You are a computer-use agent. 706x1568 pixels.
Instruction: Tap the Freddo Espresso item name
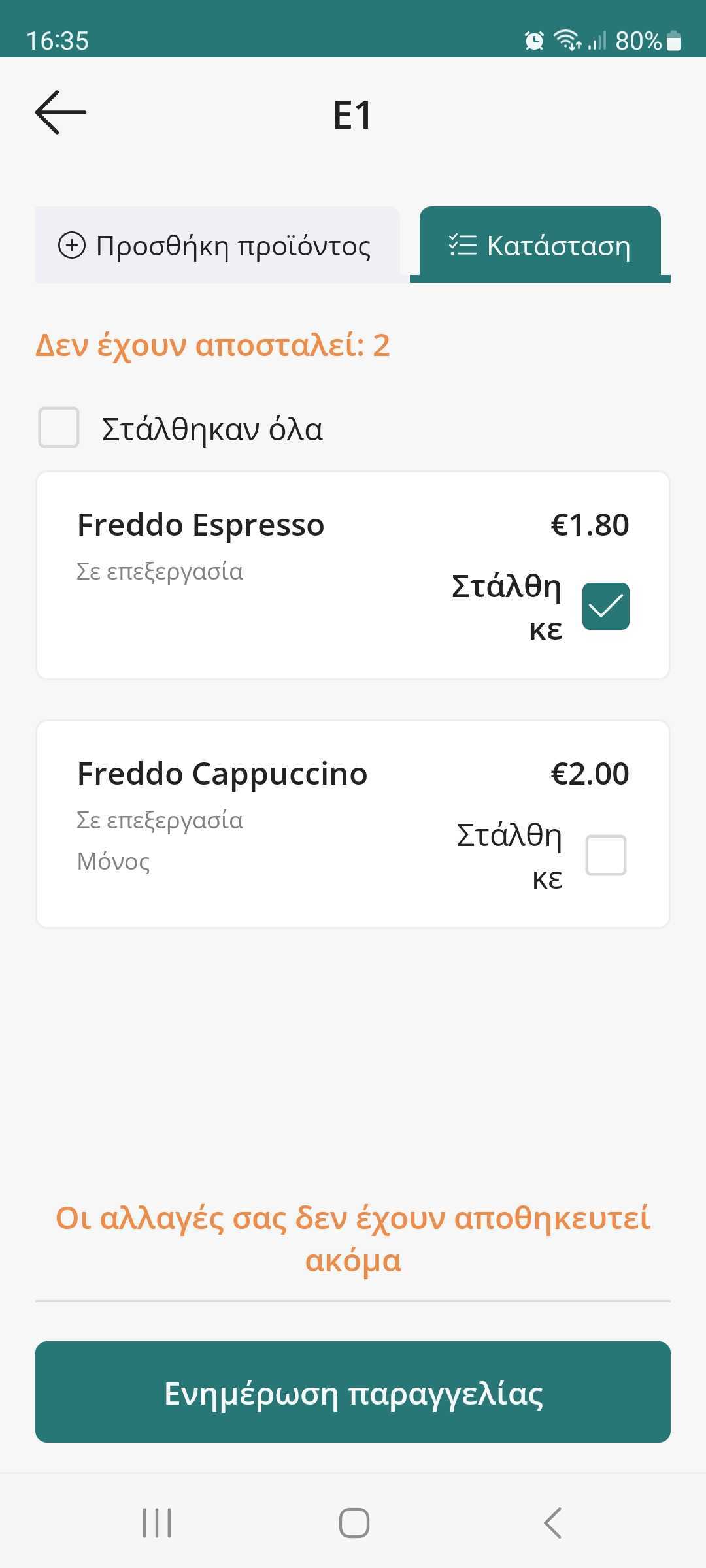coord(201,525)
